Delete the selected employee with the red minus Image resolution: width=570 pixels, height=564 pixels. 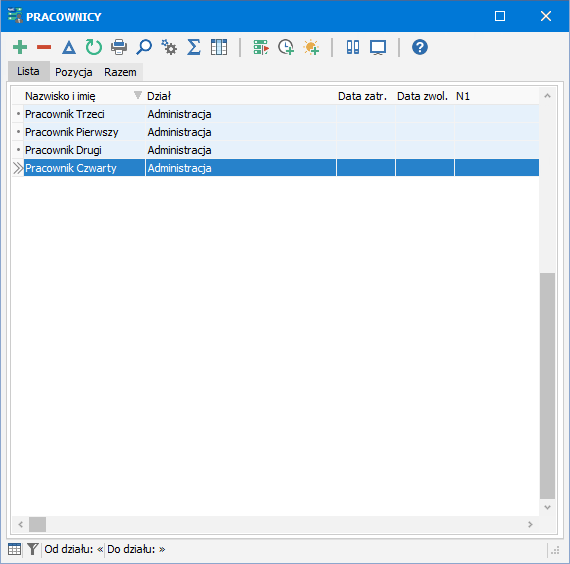coord(44,47)
